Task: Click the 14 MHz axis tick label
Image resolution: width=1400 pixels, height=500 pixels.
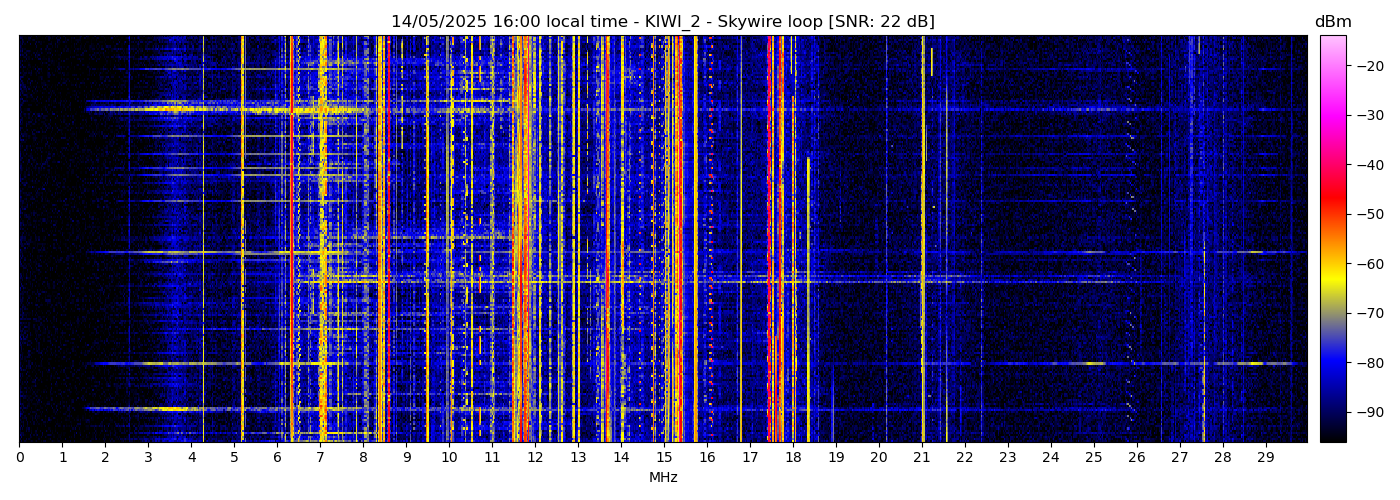Action: pos(621,457)
